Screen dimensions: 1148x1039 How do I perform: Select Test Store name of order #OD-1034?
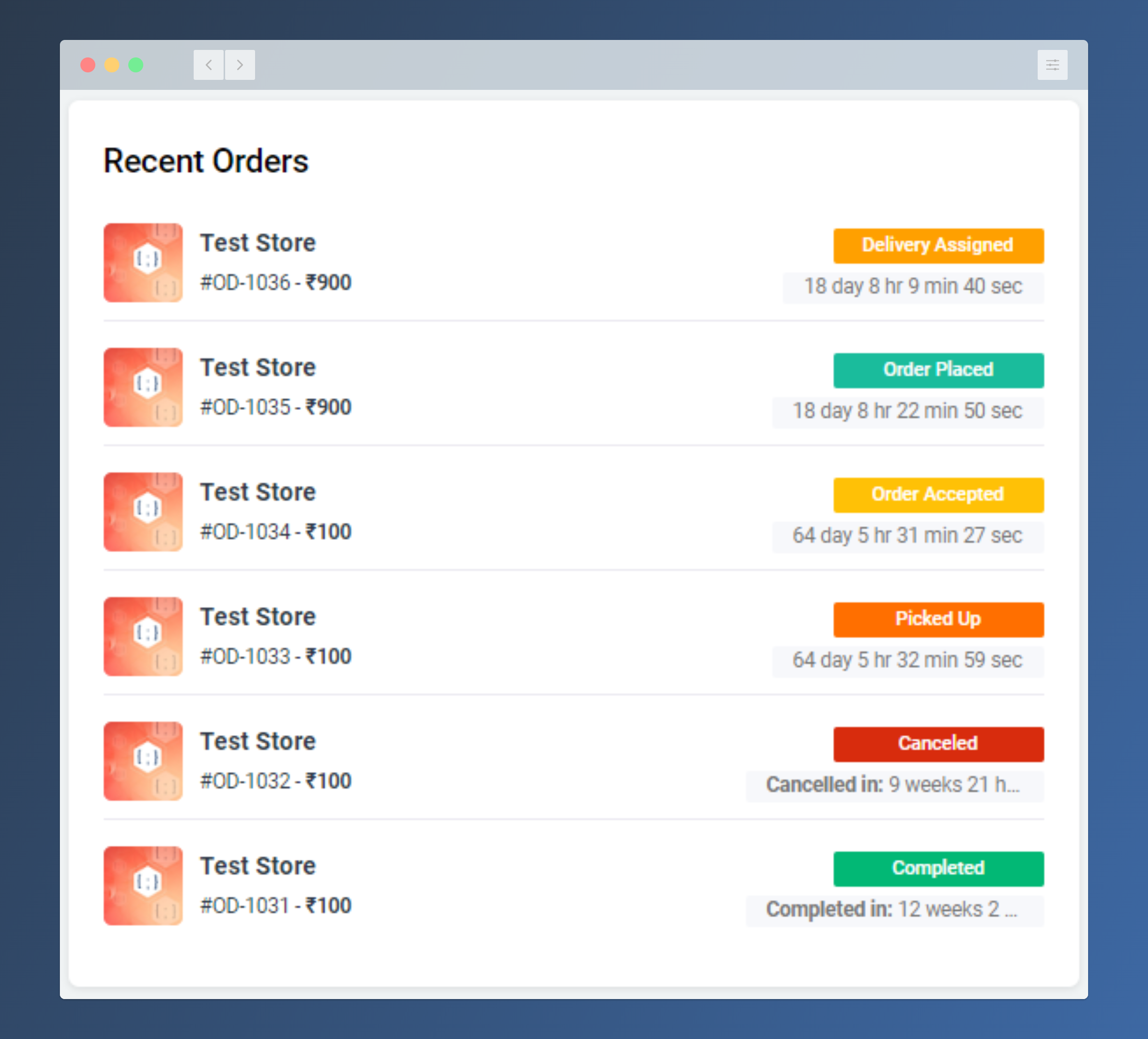pos(258,493)
